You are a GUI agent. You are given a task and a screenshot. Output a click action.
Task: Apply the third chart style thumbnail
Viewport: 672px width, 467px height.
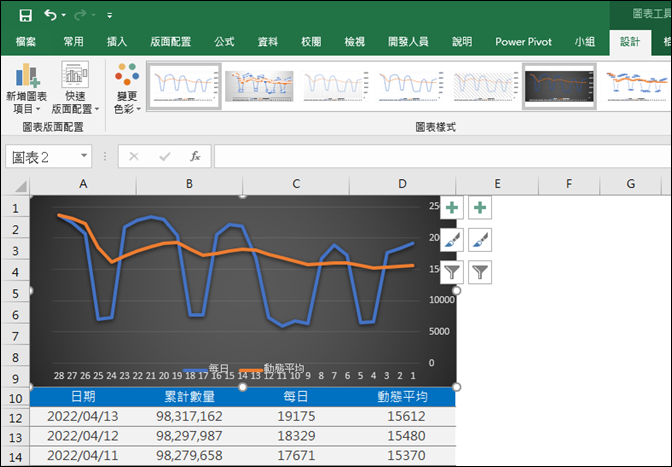pyautogui.click(x=334, y=86)
